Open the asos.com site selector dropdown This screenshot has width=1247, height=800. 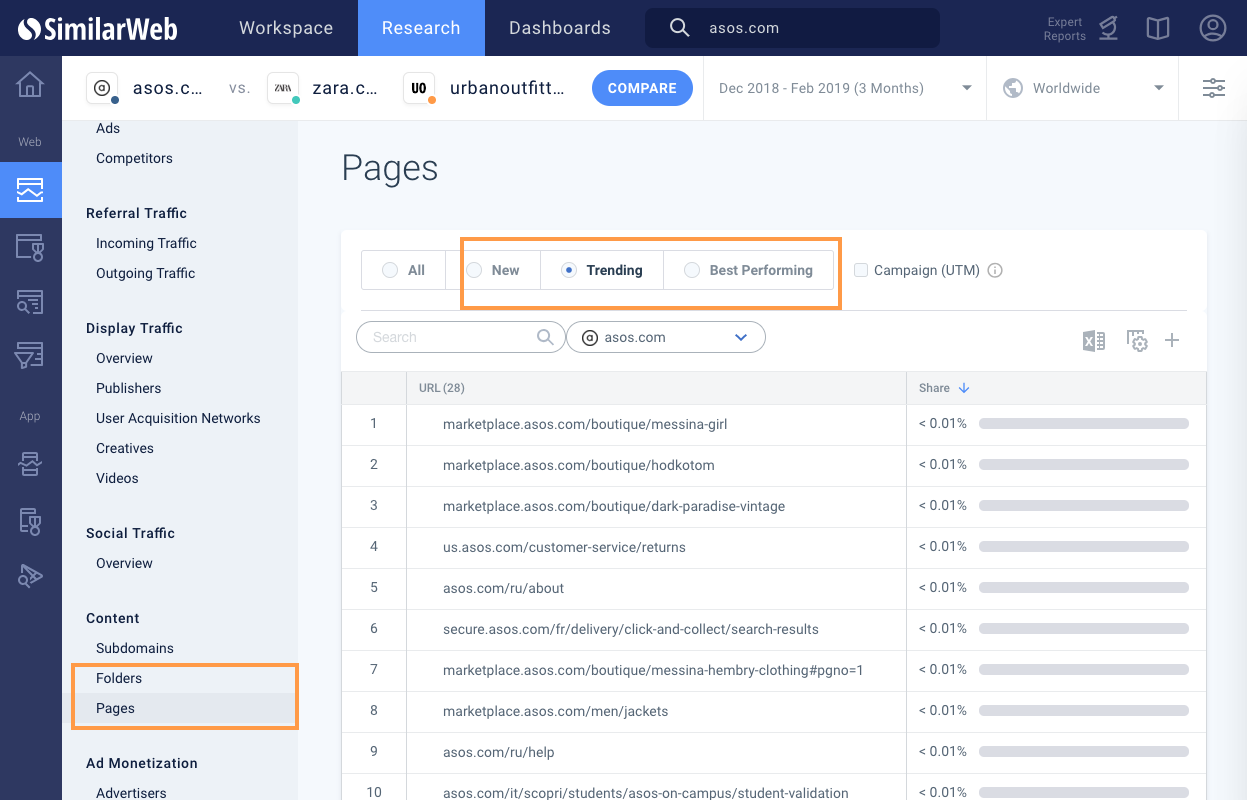[666, 337]
